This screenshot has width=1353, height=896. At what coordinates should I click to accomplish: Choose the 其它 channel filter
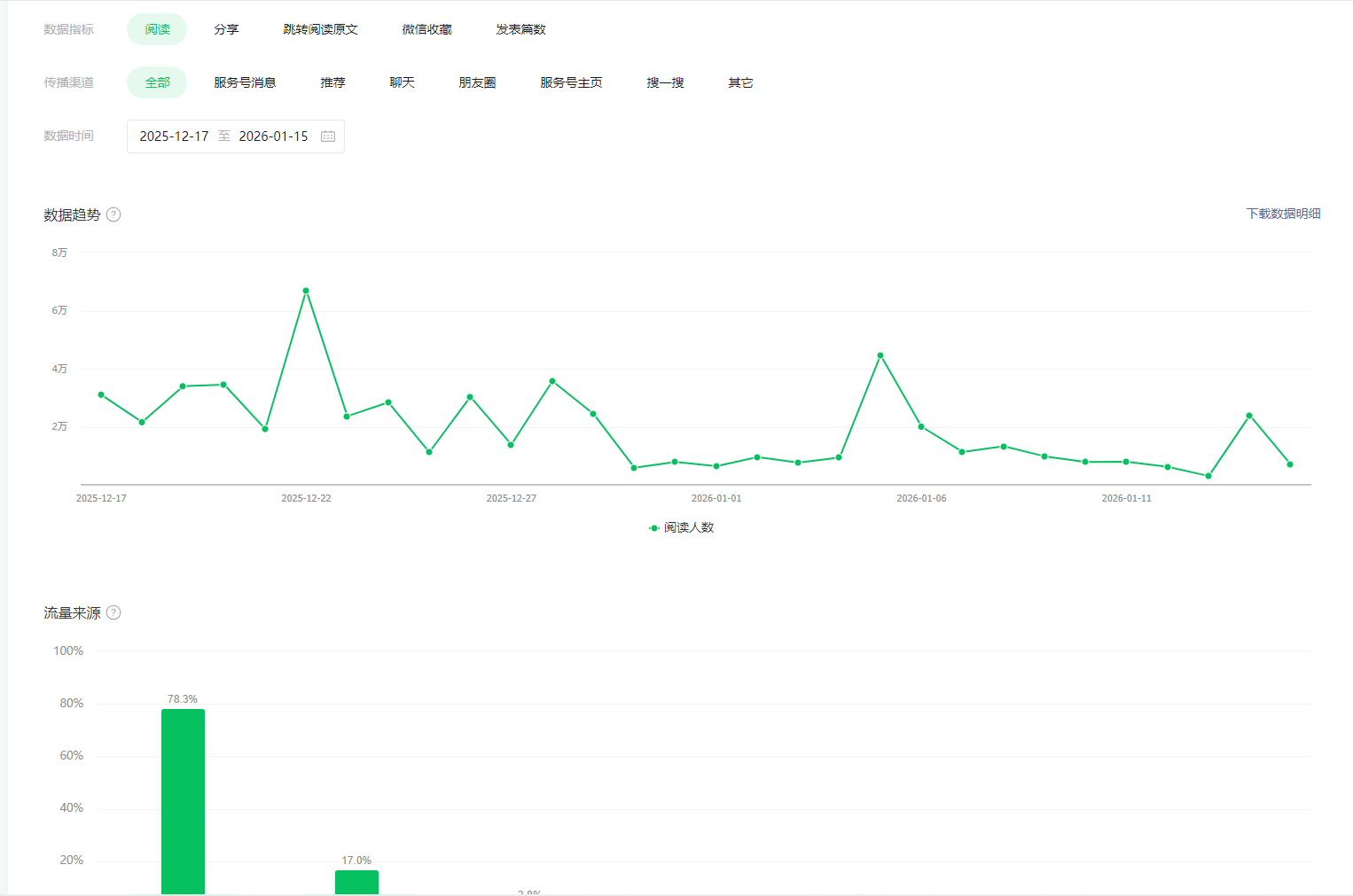(x=740, y=82)
